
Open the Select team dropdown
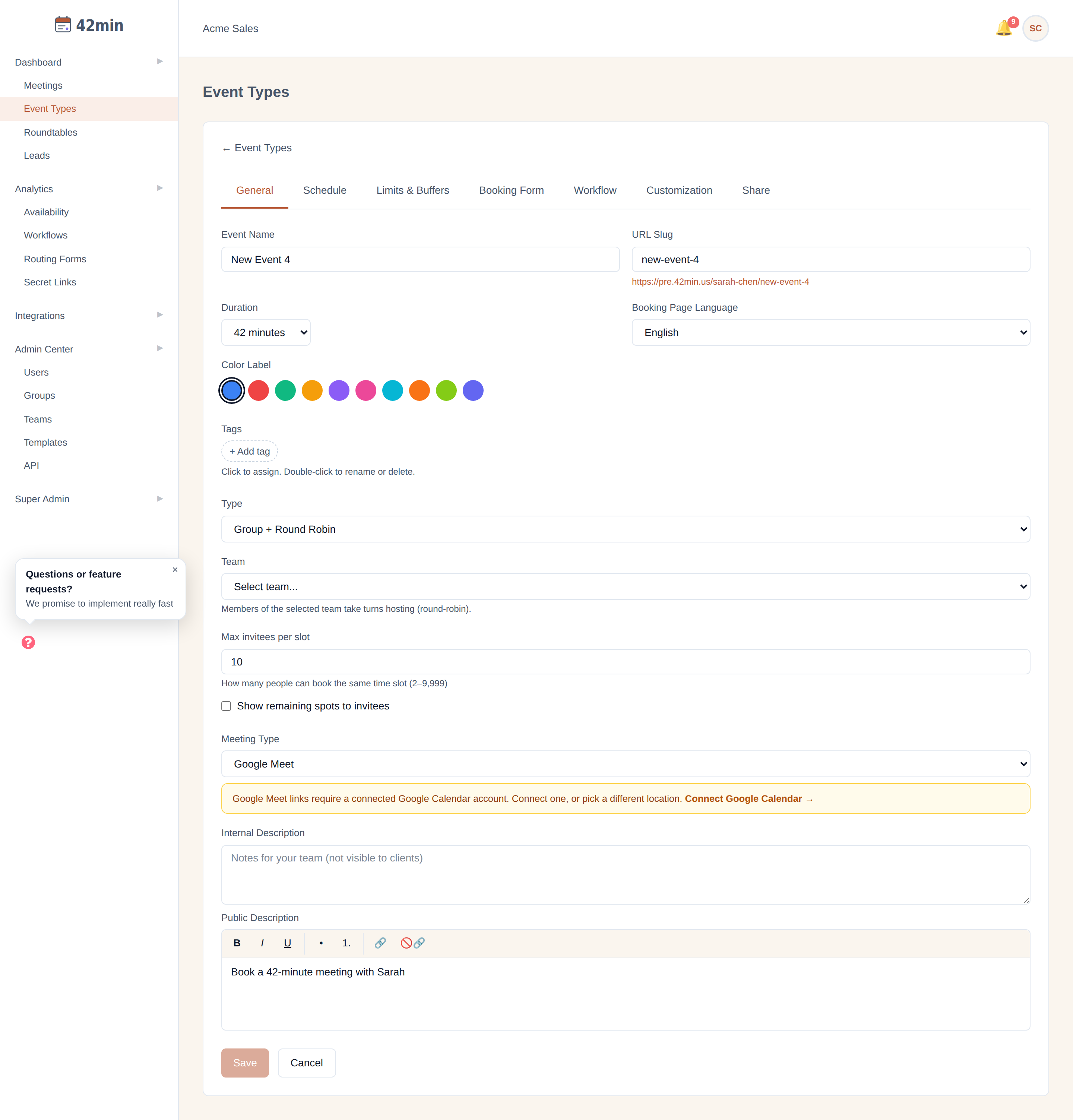[626, 587]
